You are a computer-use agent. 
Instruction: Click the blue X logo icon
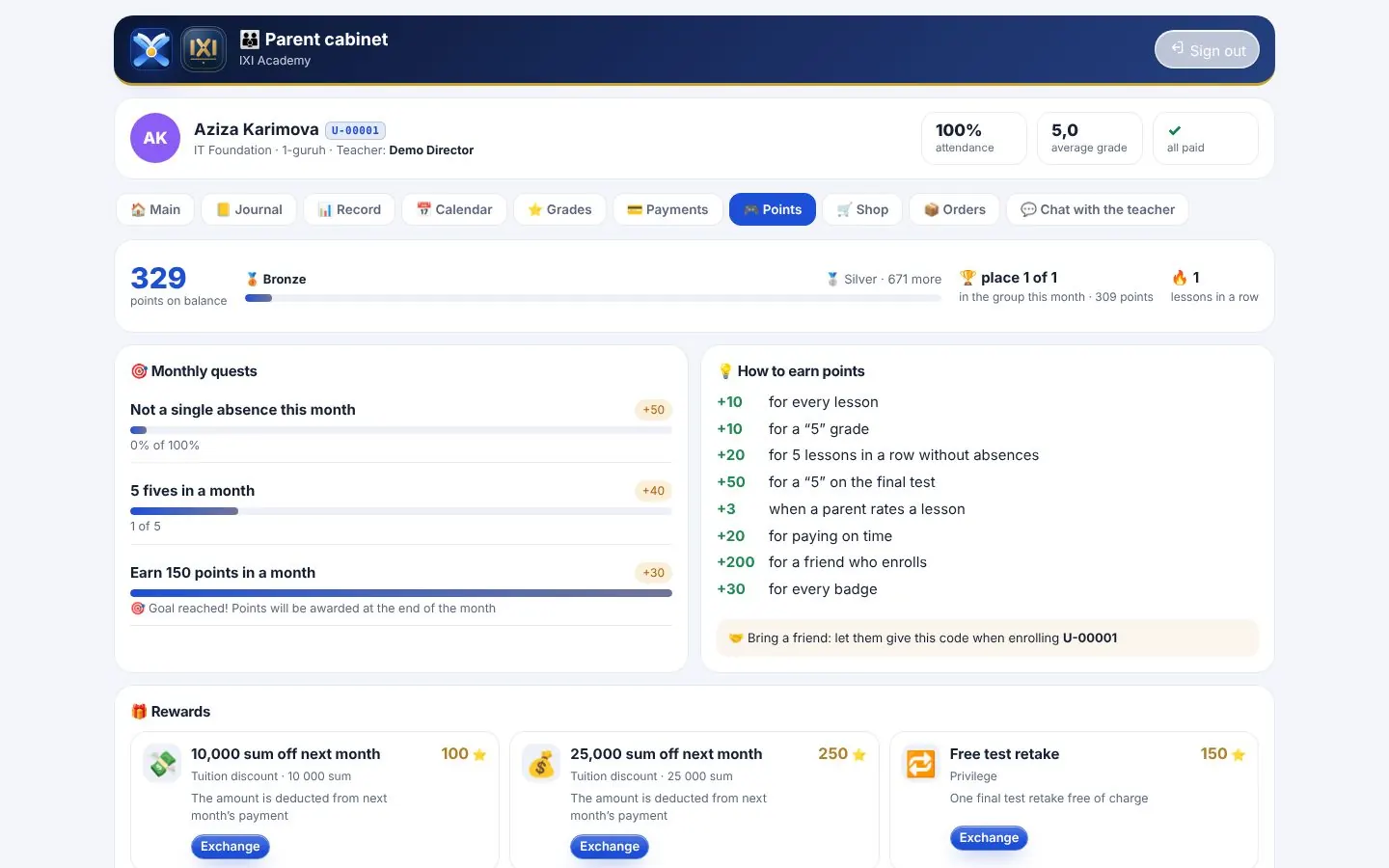pyautogui.click(x=151, y=49)
